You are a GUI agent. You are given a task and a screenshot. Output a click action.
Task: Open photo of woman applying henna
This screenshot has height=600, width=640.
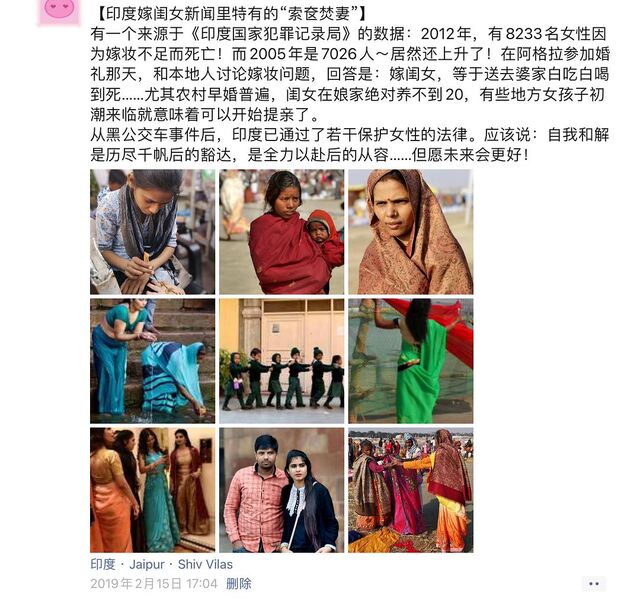(153, 232)
